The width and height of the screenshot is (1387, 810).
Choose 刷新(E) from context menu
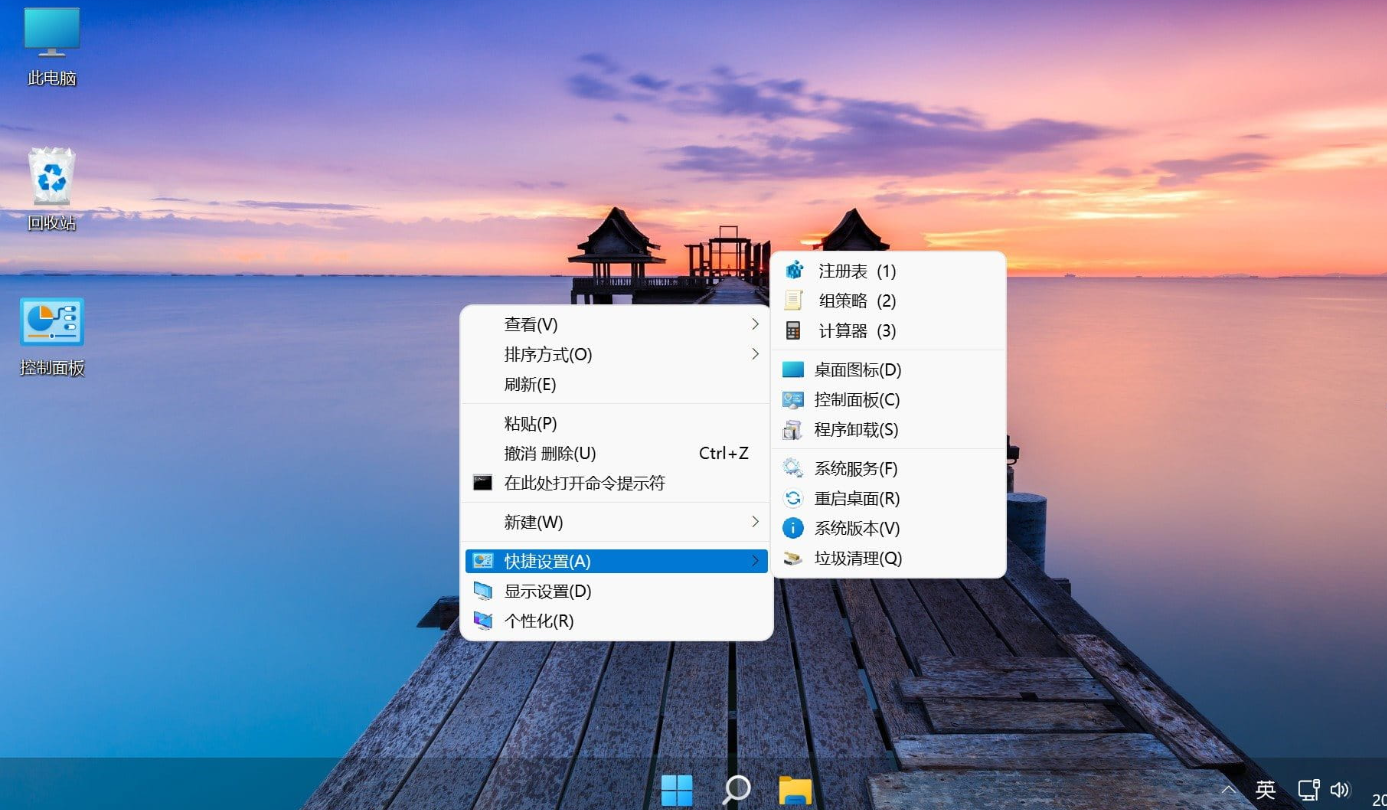click(x=616, y=385)
